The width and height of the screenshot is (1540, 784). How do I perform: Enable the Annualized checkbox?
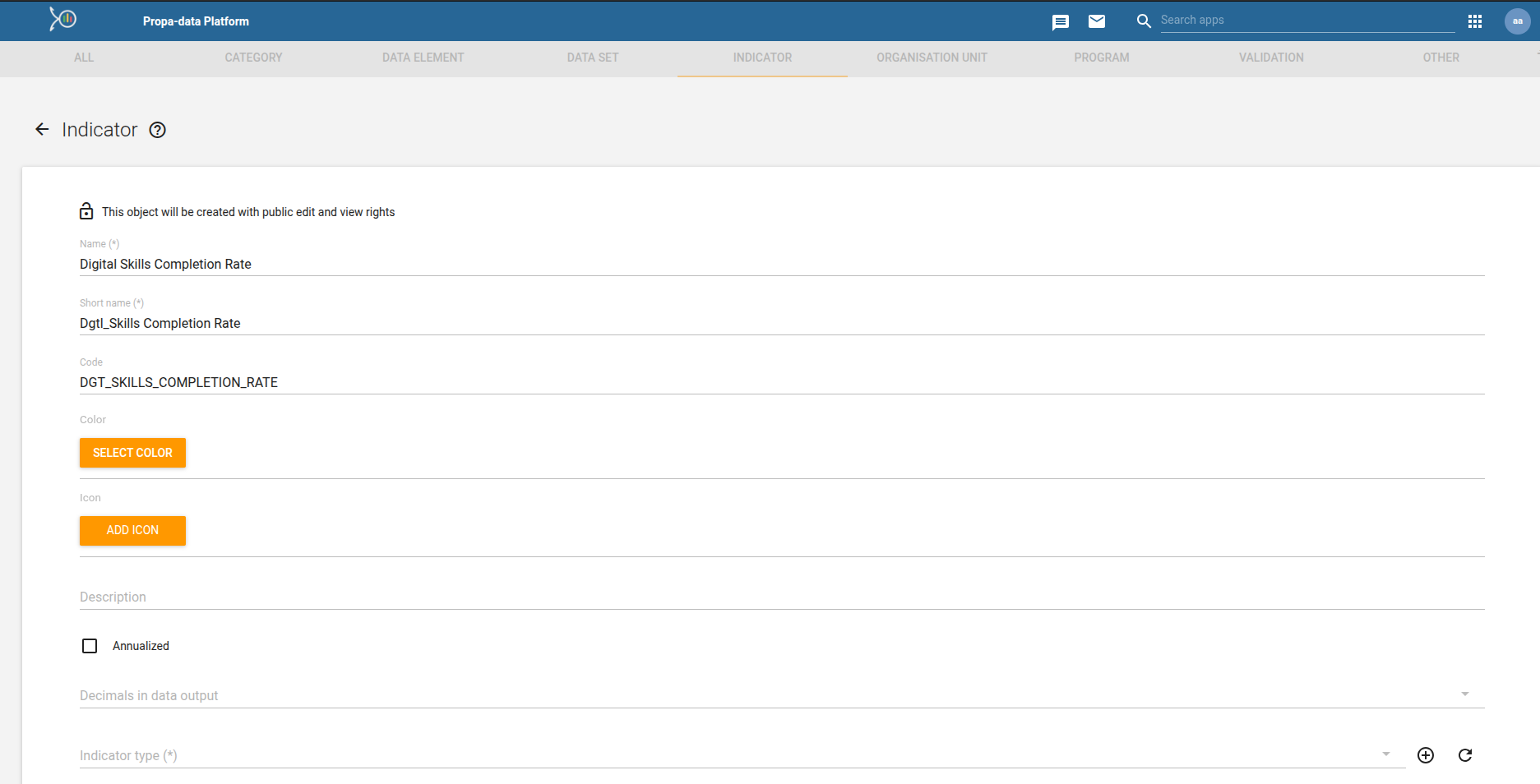point(90,646)
